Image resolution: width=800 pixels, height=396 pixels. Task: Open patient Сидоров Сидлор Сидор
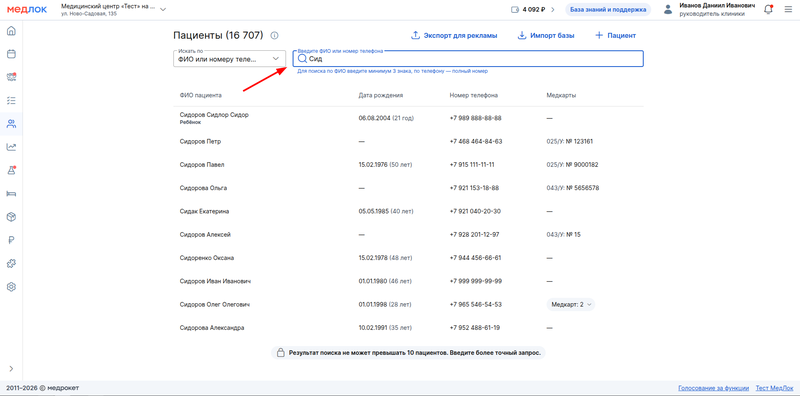click(214, 115)
